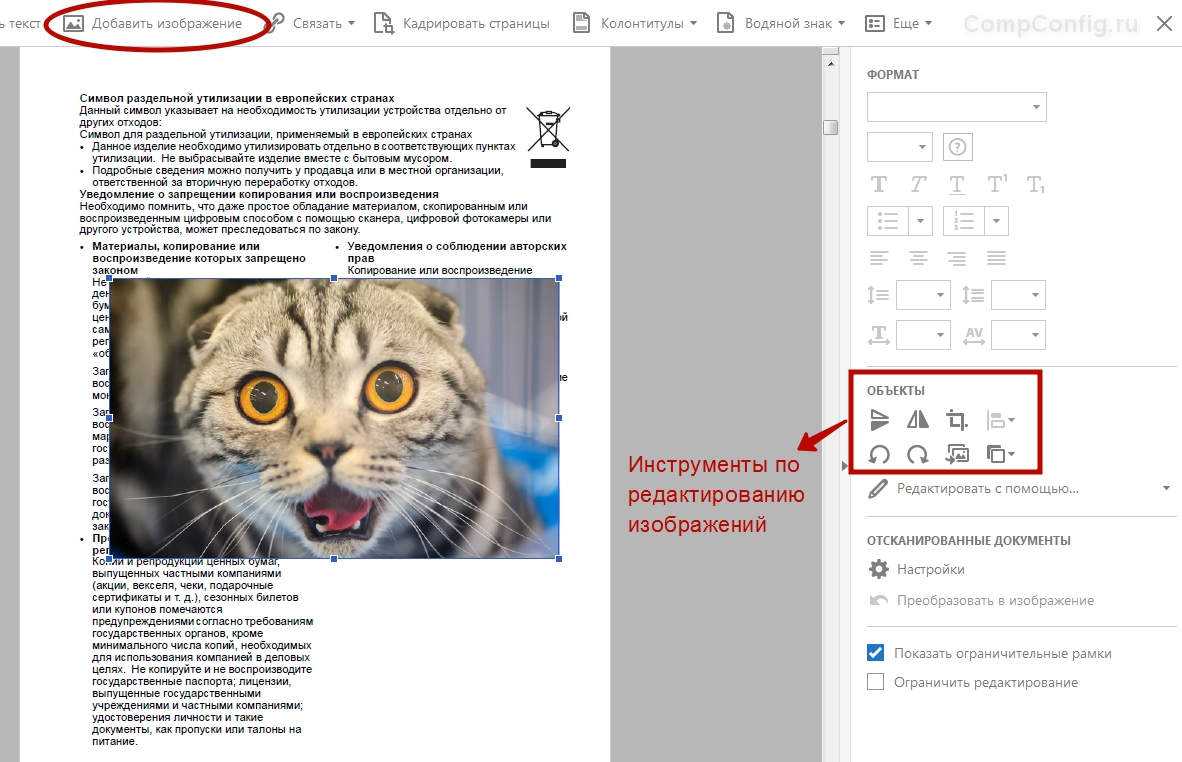1182x762 pixels.
Task: Align text left icon
Action: click(x=879, y=259)
